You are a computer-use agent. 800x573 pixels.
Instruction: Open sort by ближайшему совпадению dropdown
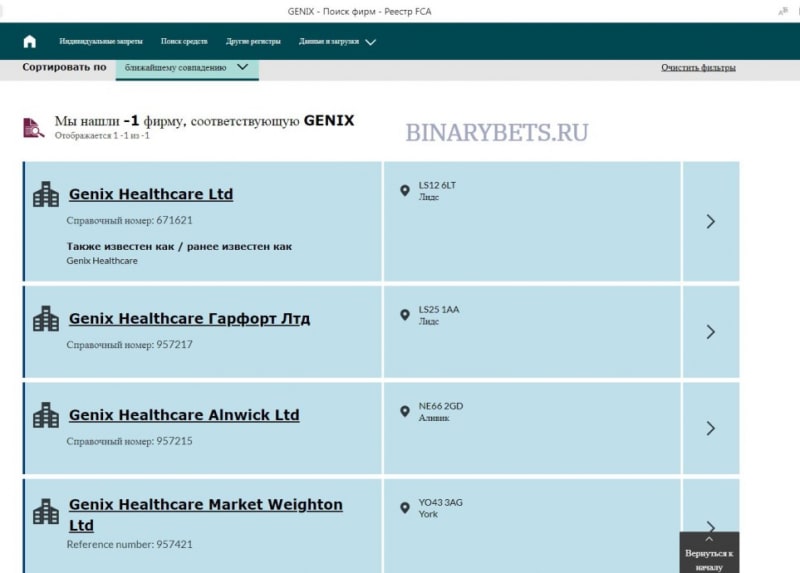187,68
